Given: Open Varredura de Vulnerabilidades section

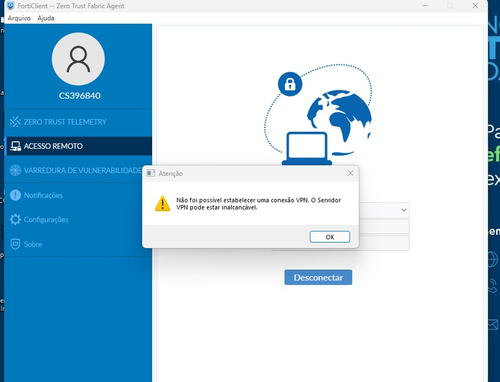Looking at the screenshot, I should click(78, 170).
